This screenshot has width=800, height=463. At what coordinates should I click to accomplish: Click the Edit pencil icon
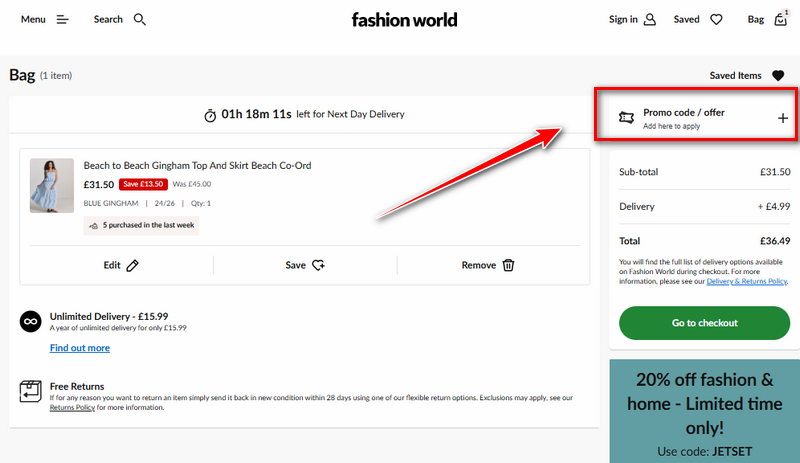pyautogui.click(x=133, y=265)
